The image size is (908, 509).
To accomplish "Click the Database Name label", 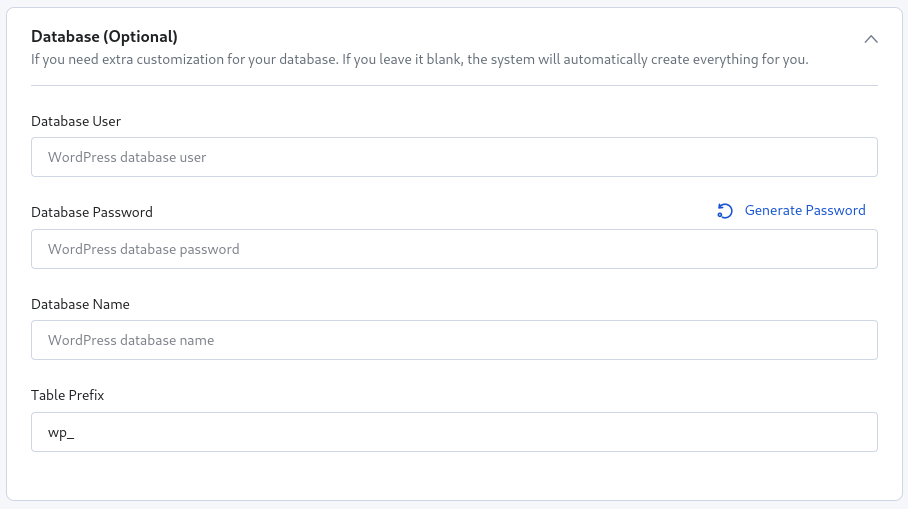I will pos(80,304).
